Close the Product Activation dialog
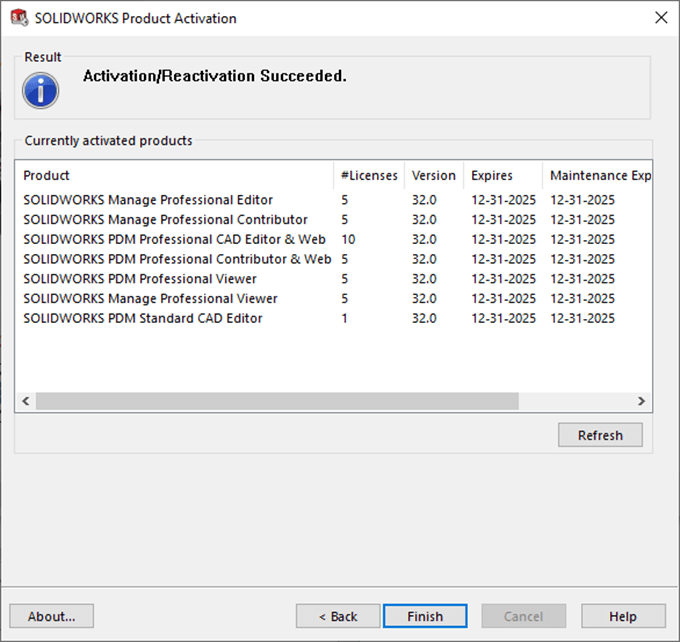 click(660, 18)
